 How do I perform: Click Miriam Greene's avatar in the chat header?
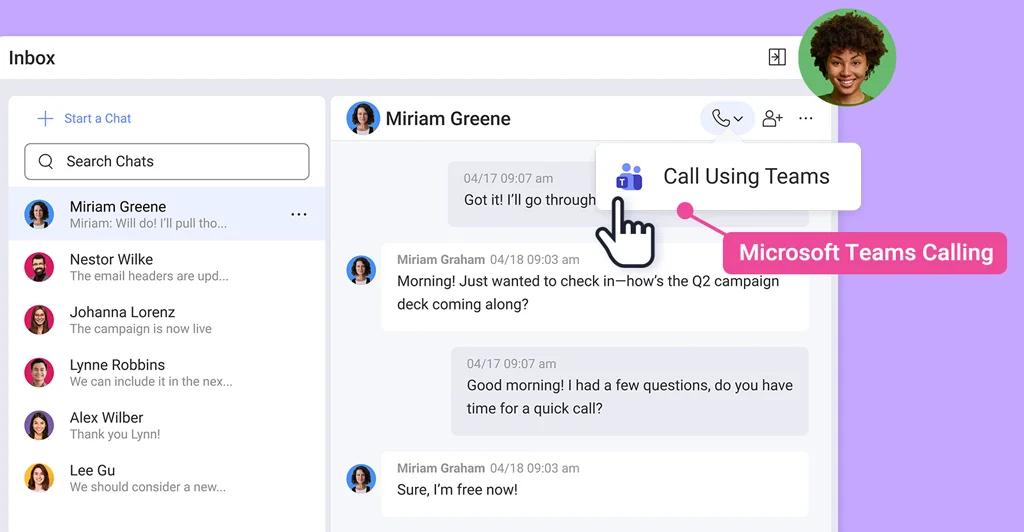point(363,118)
